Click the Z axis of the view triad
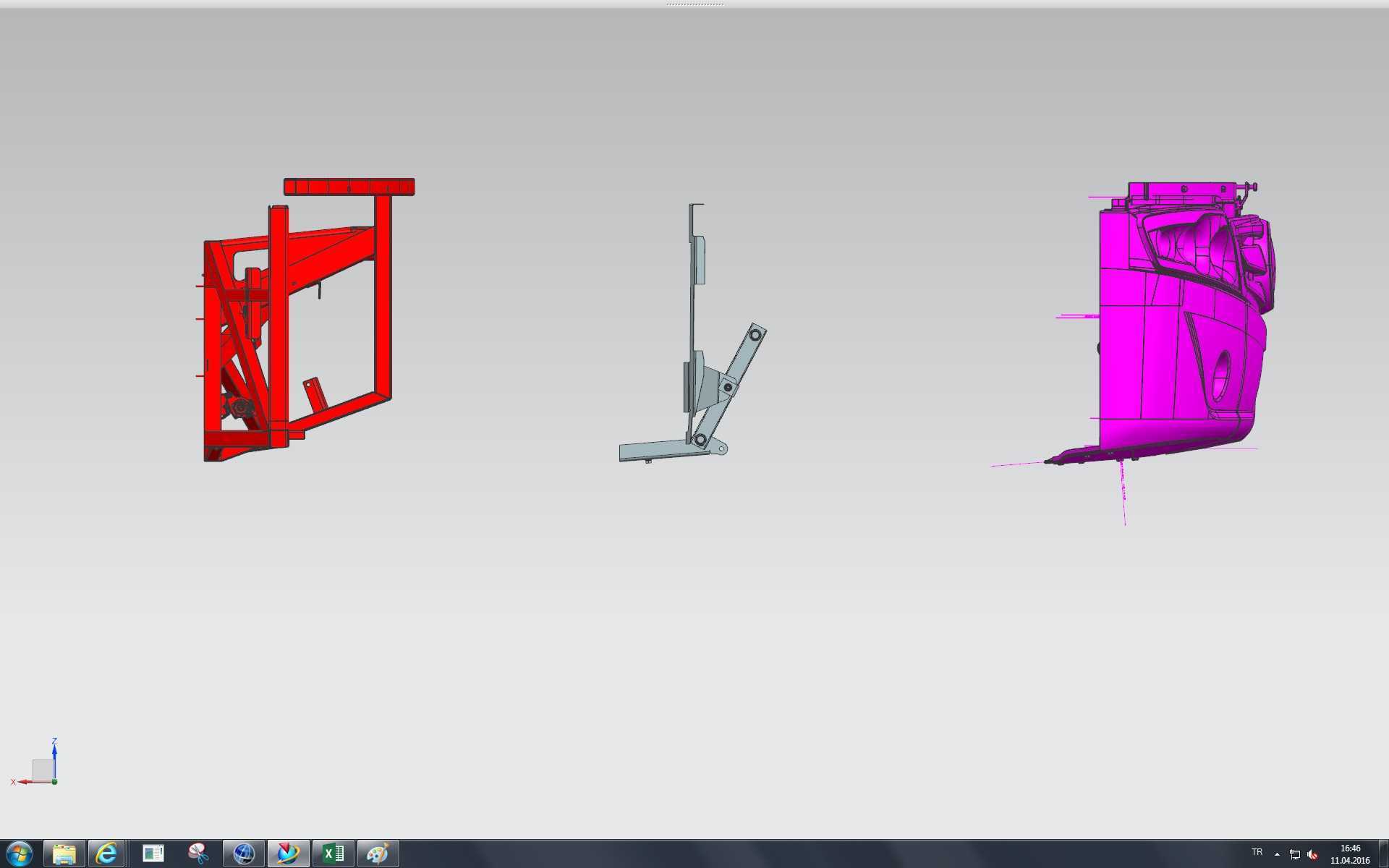The width and height of the screenshot is (1389, 868). click(x=54, y=756)
